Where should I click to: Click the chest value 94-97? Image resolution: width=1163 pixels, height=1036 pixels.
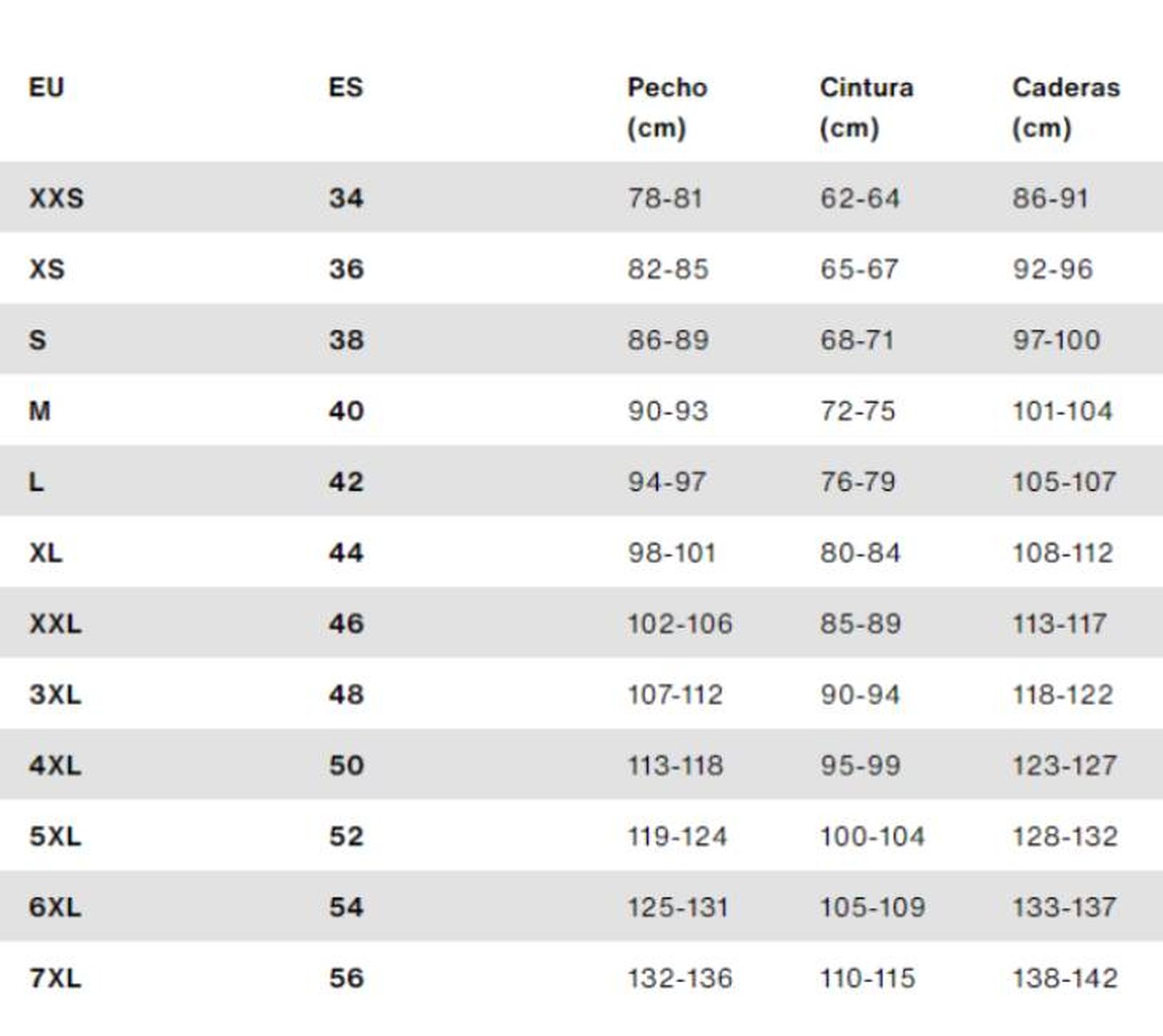[667, 481]
